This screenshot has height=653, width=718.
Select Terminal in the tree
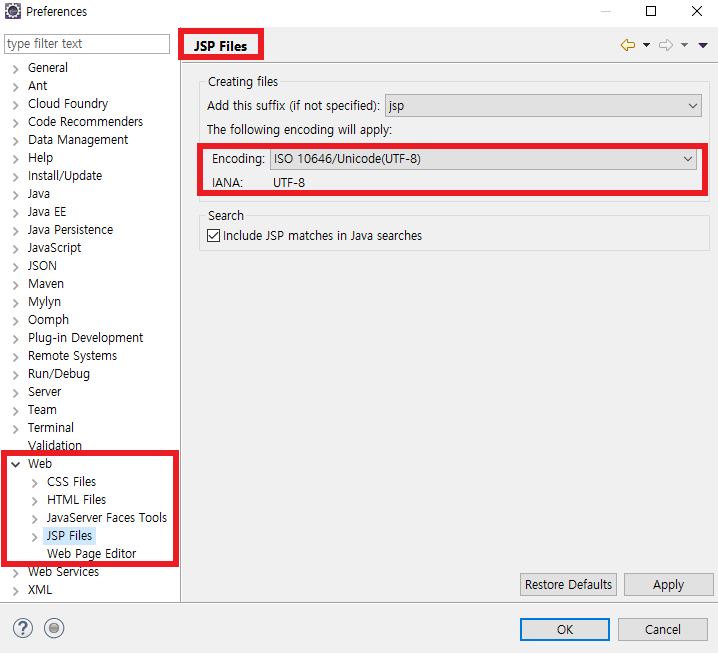click(x=51, y=427)
